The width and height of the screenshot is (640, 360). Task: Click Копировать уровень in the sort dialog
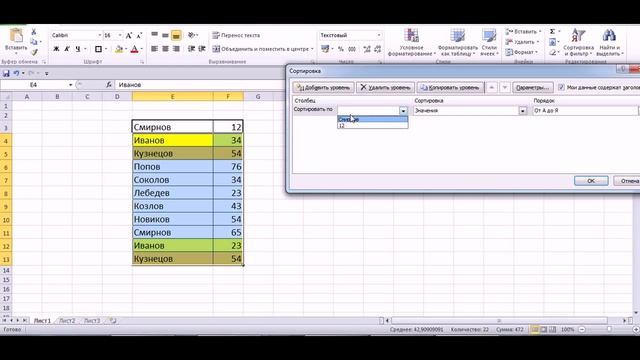450,87
